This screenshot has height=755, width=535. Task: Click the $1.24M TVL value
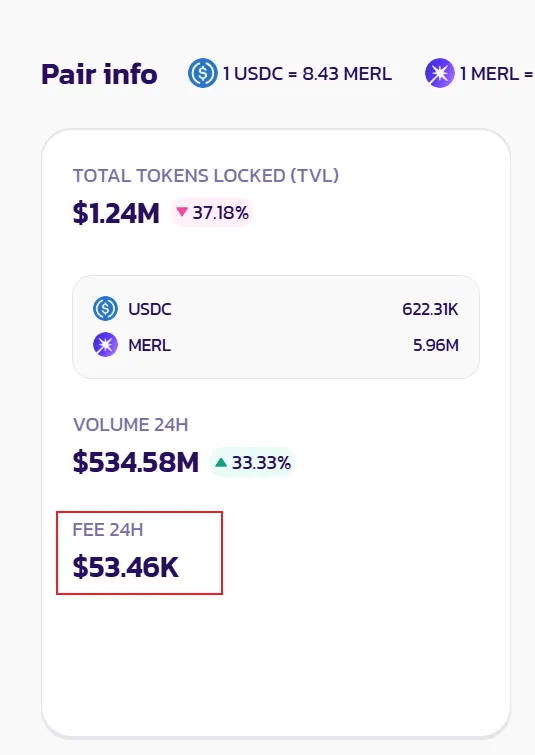click(116, 213)
